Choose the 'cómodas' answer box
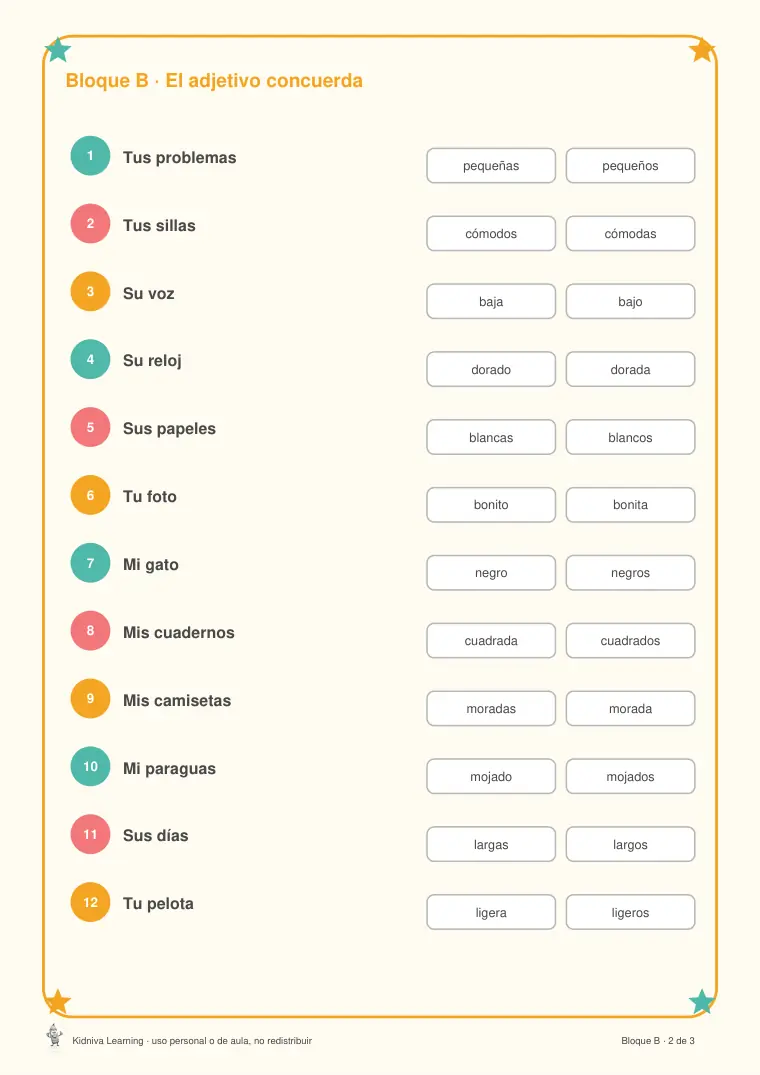 (x=630, y=234)
